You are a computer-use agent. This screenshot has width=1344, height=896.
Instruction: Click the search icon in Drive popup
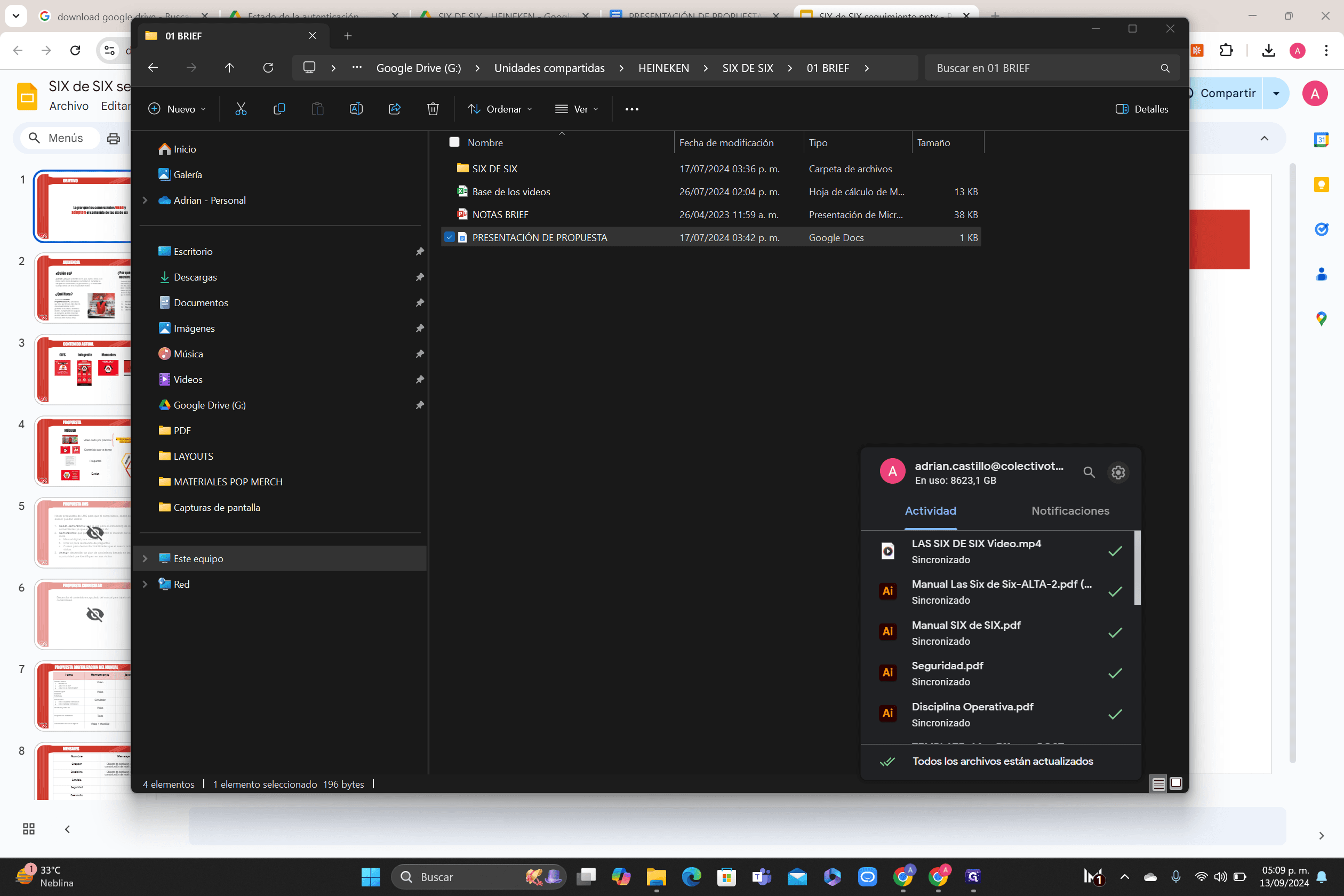(1089, 473)
